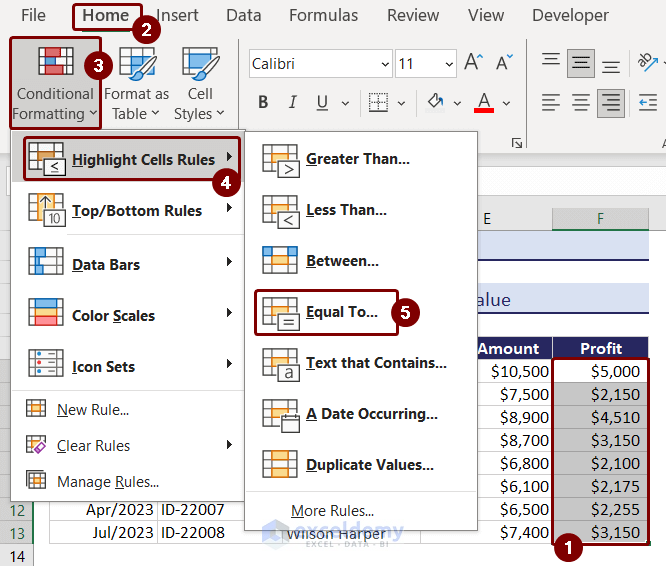666x566 pixels.
Task: Click the Less Than rule icon
Action: 280,211
